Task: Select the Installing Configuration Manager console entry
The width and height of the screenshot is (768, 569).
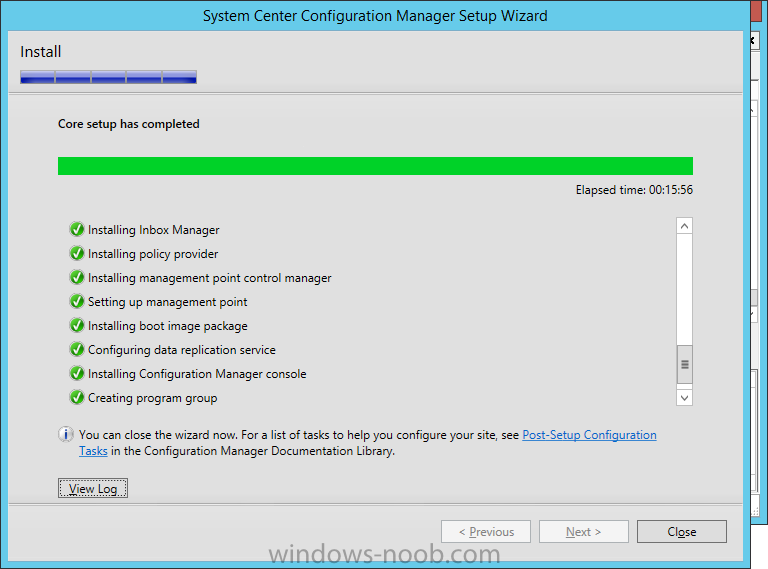Action: coord(197,374)
